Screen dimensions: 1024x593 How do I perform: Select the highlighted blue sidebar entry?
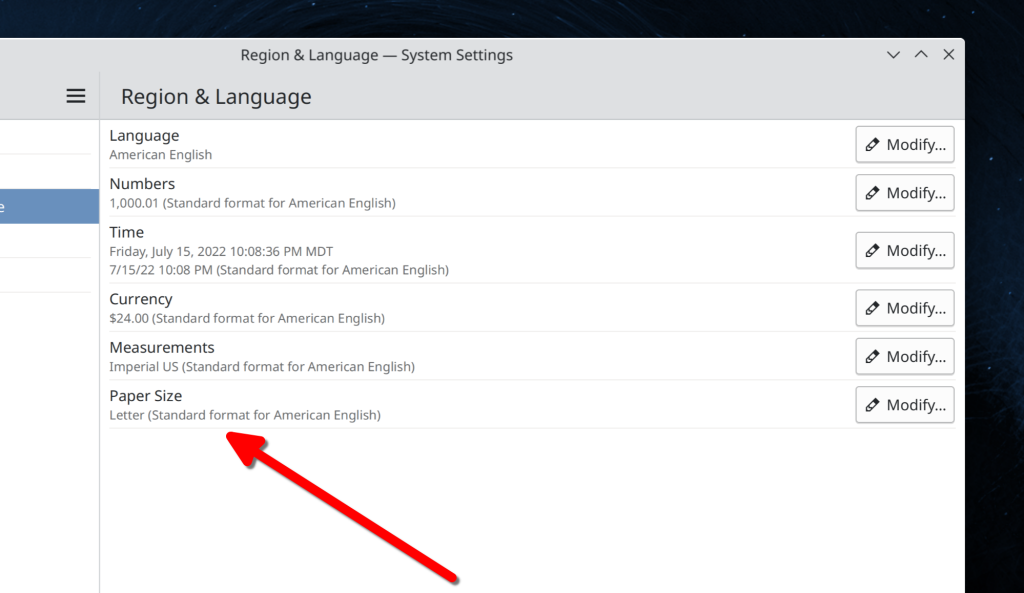(x=49, y=207)
